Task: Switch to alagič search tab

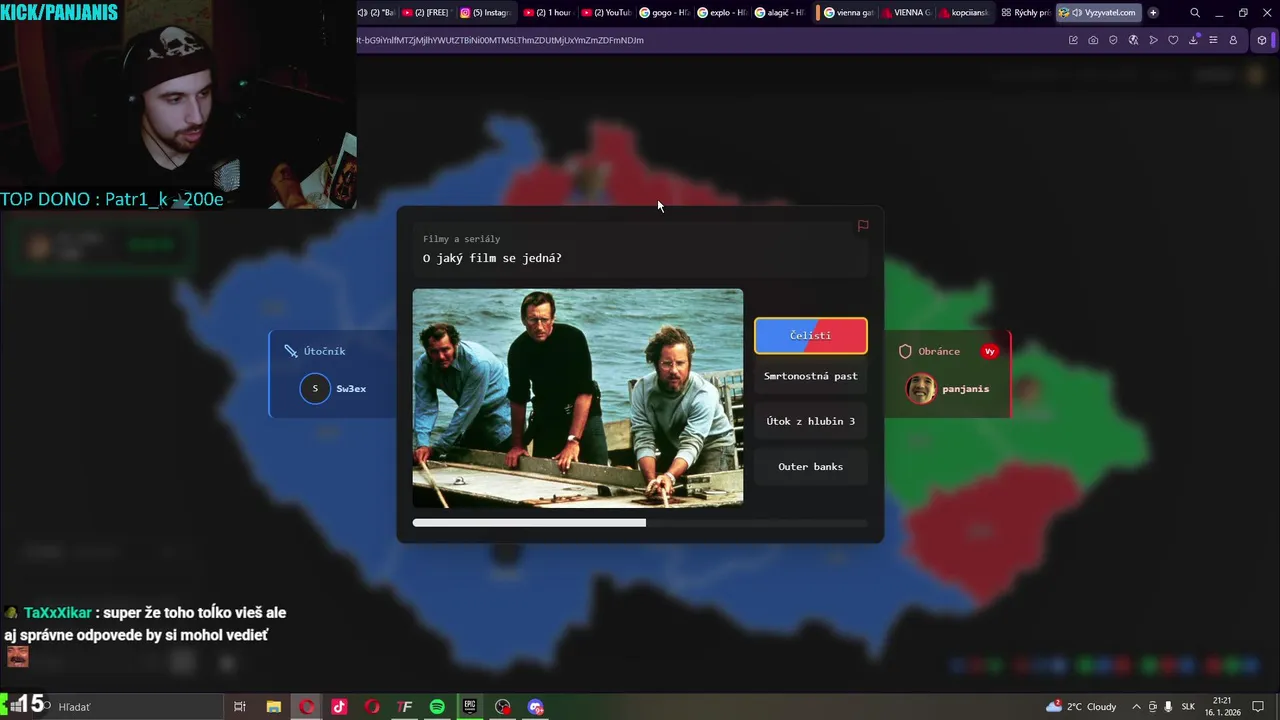Action: pyautogui.click(x=780, y=13)
